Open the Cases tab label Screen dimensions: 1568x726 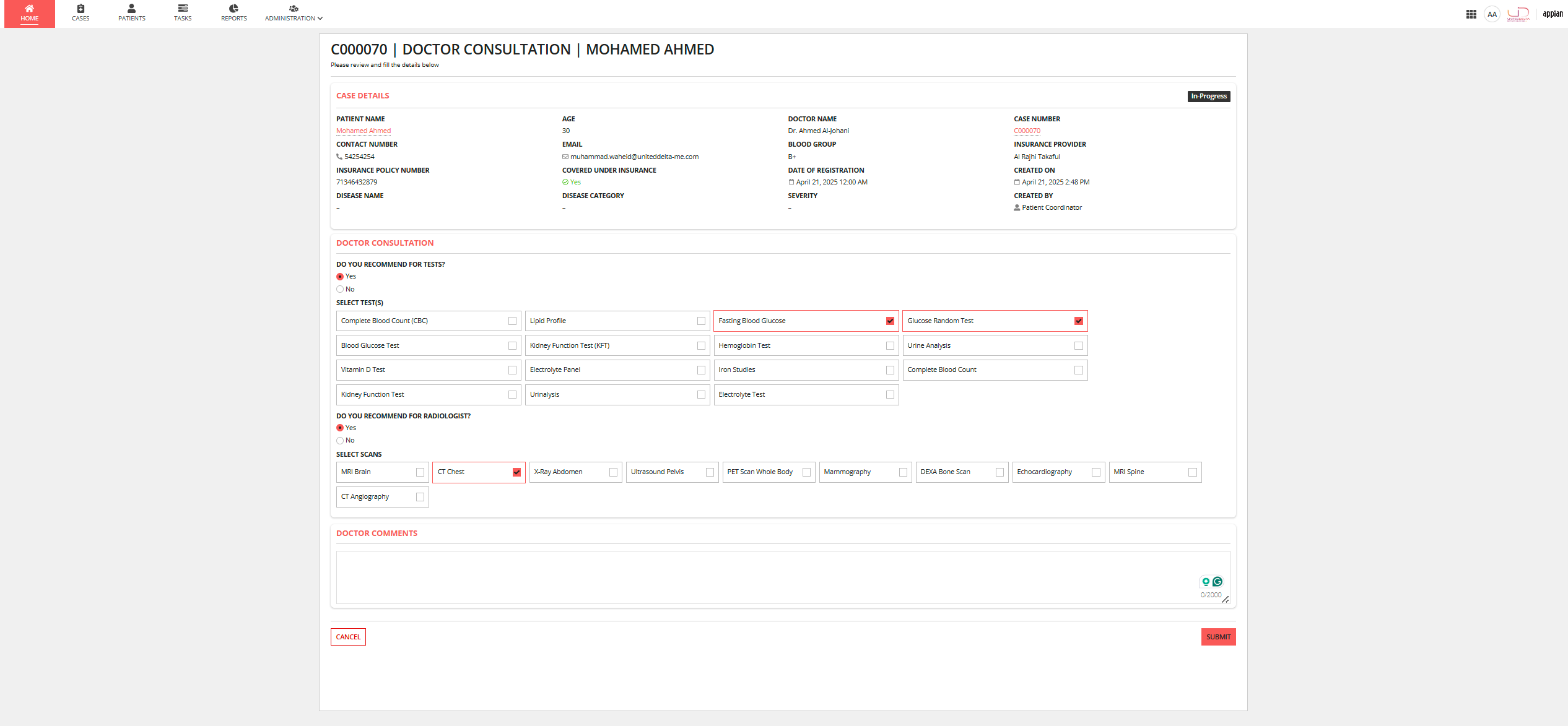tap(81, 19)
